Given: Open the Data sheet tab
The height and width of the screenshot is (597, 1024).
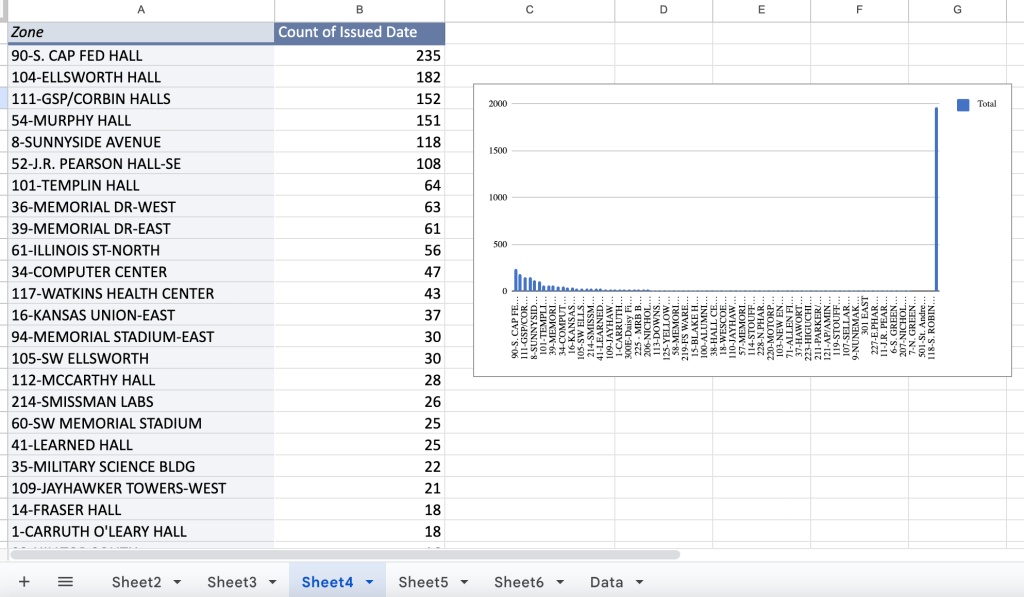Looking at the screenshot, I should (606, 582).
